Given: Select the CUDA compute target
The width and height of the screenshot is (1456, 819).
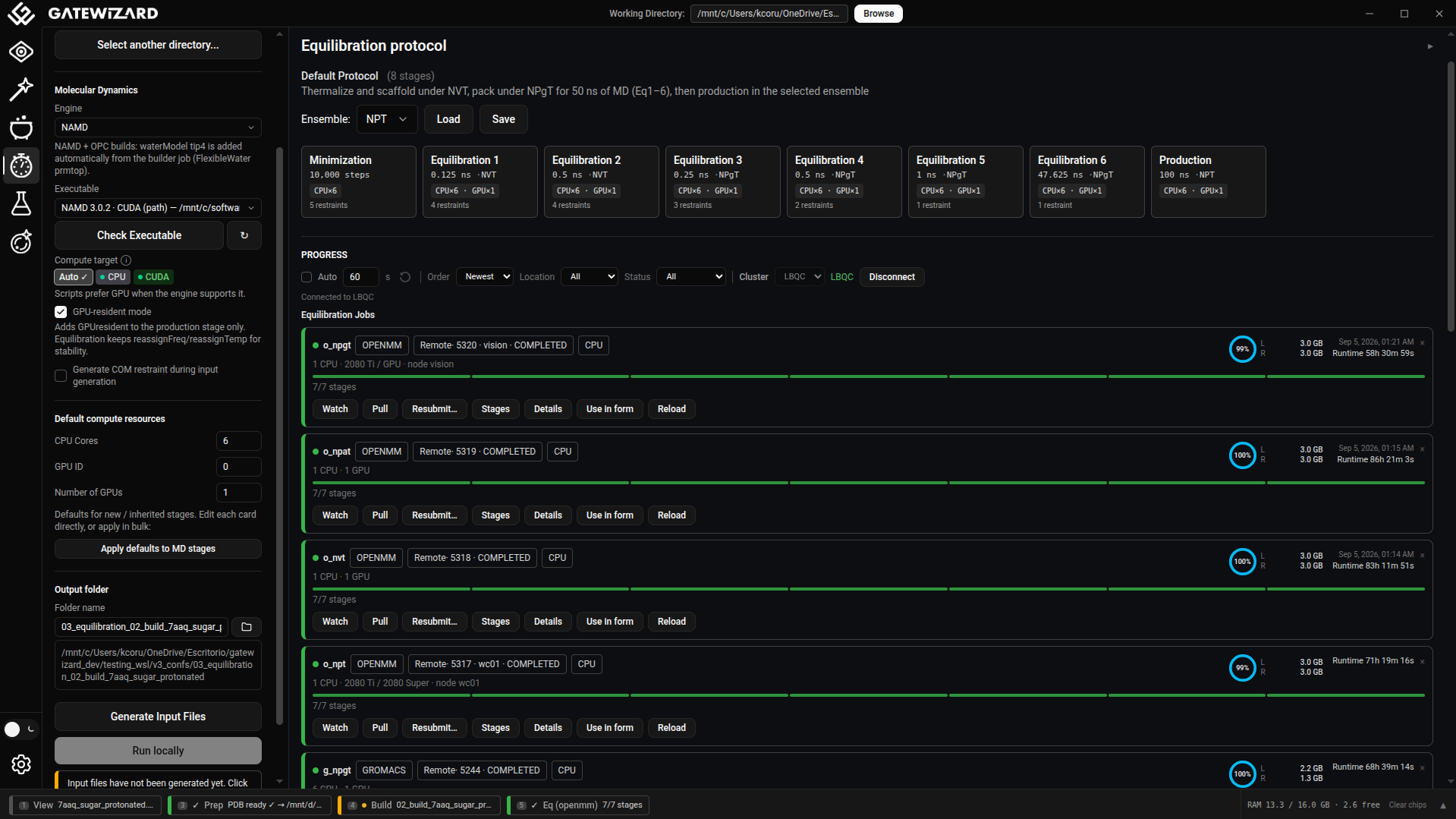Looking at the screenshot, I should [x=154, y=277].
